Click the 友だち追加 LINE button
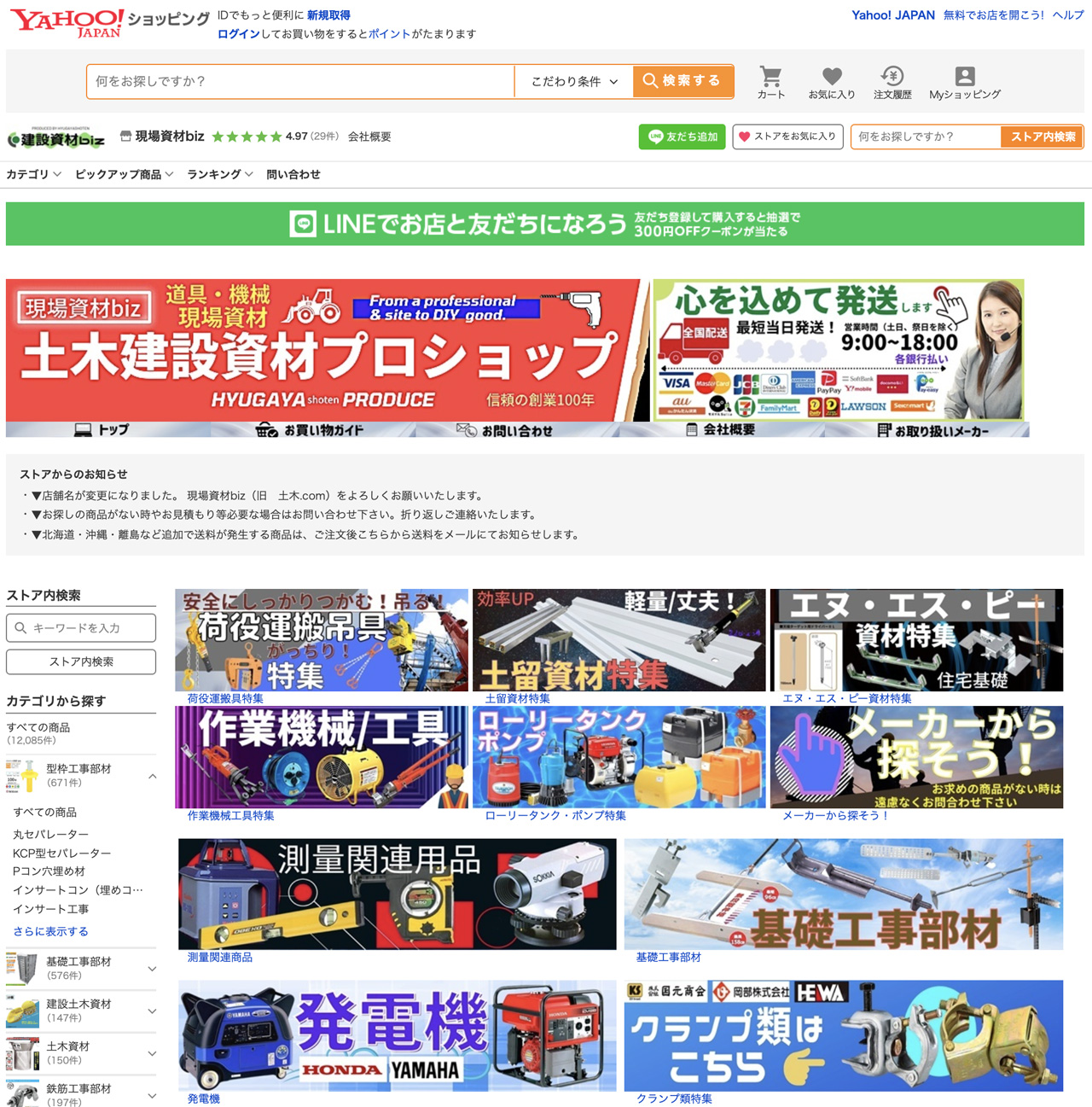Viewport: 1092px width, 1107px height. coord(682,137)
